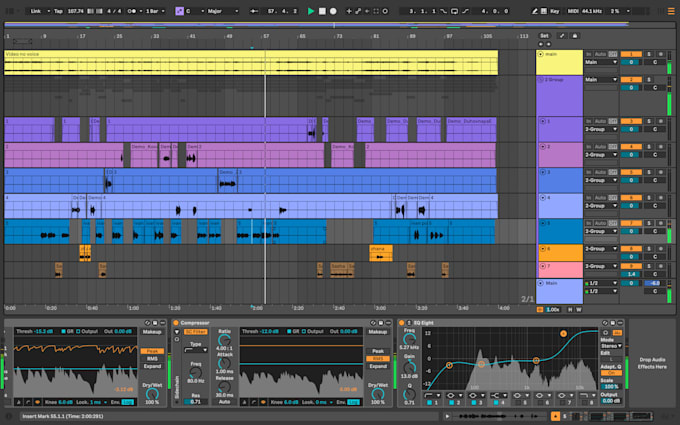
Task: Solo the main track with S button
Action: (649, 54)
